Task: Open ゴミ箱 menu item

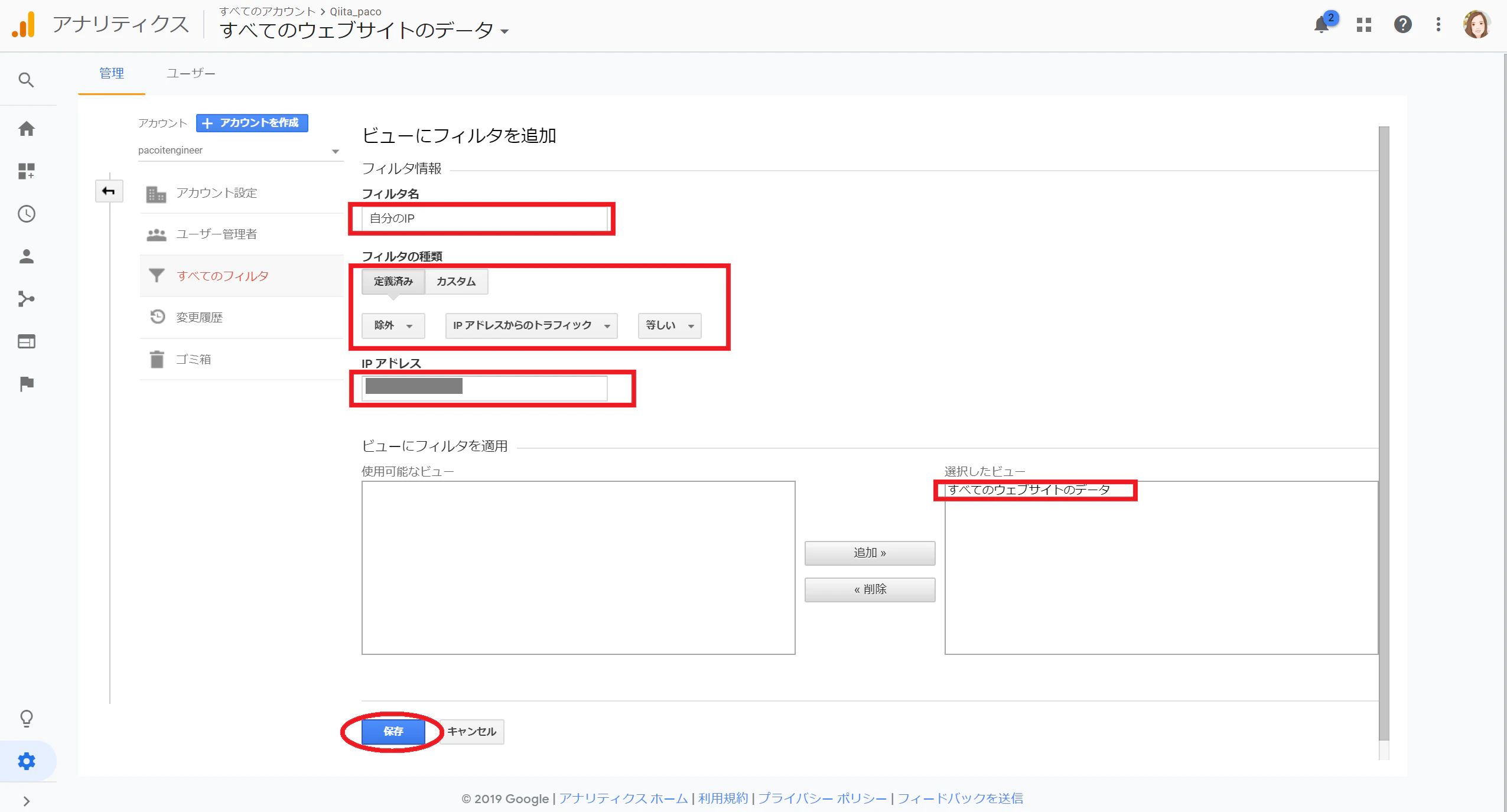Action: point(241,359)
